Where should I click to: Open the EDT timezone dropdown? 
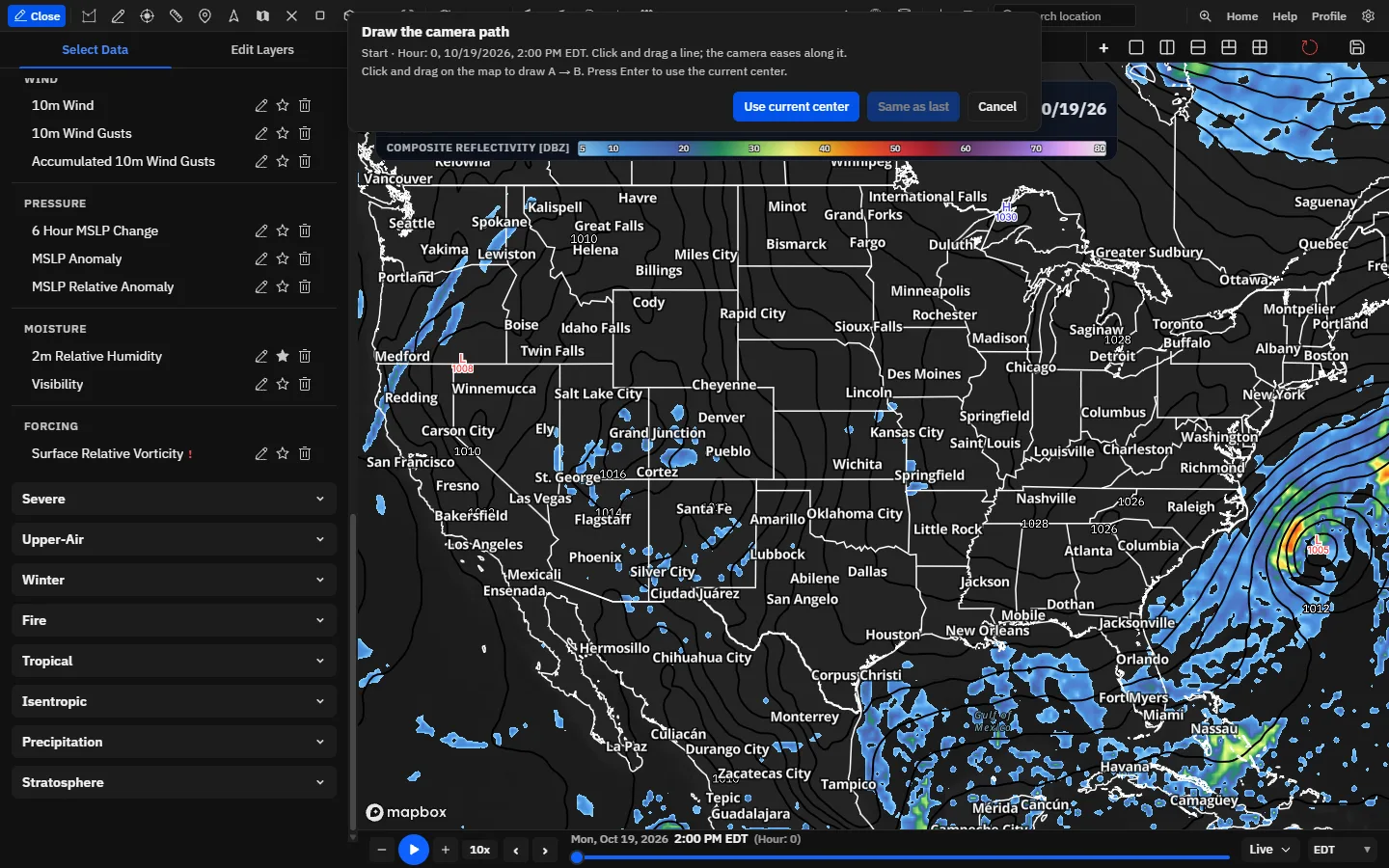click(x=1342, y=850)
